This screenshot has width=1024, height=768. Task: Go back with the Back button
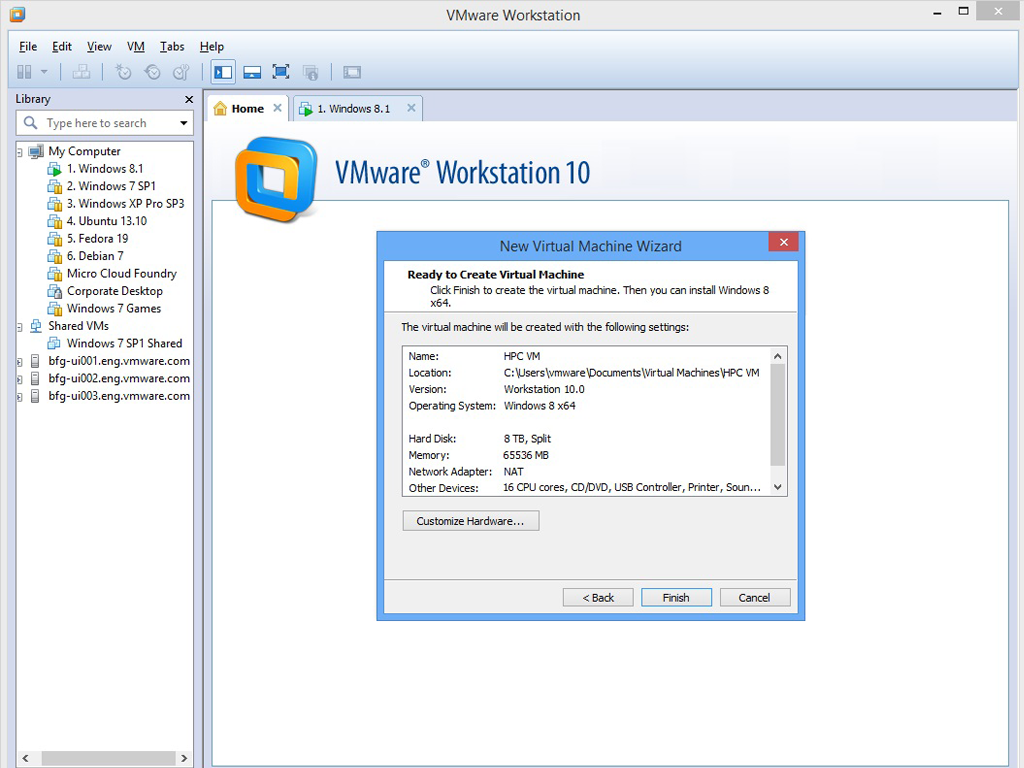click(597, 597)
